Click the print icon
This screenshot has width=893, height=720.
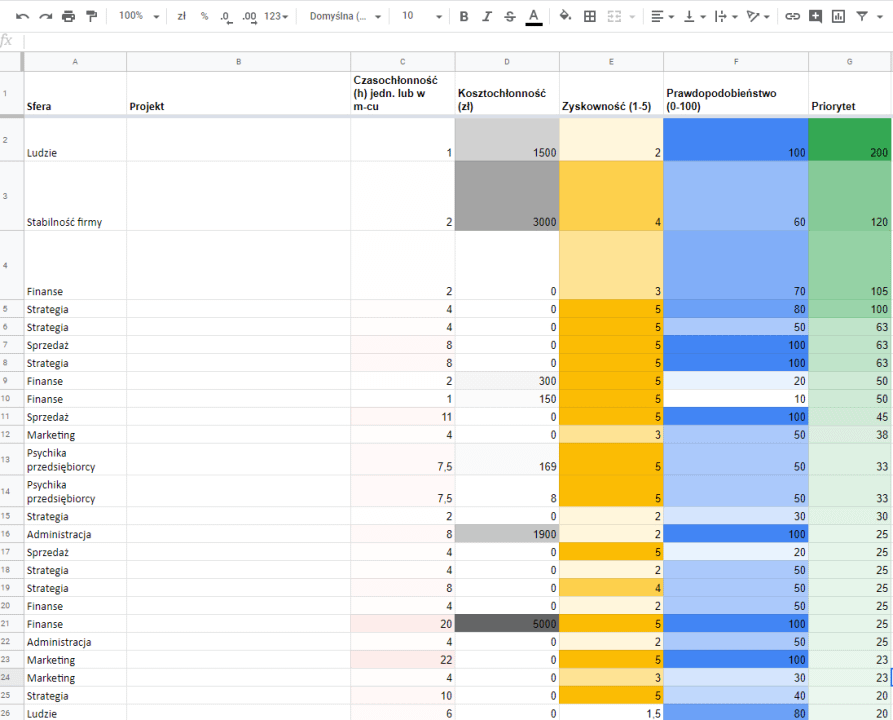(x=68, y=16)
